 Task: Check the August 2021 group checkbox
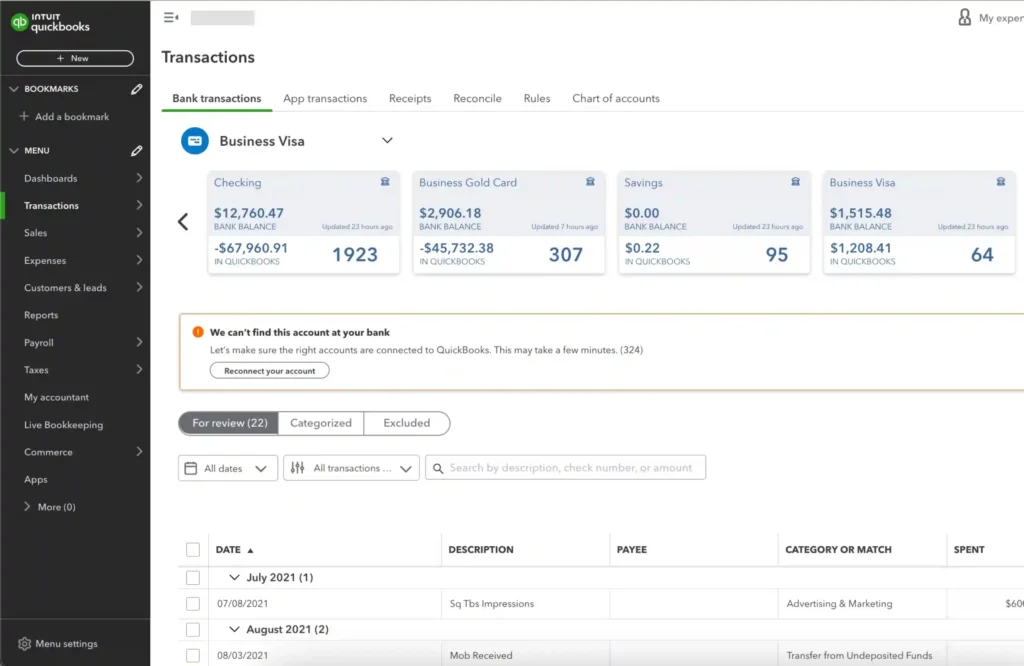coord(193,629)
